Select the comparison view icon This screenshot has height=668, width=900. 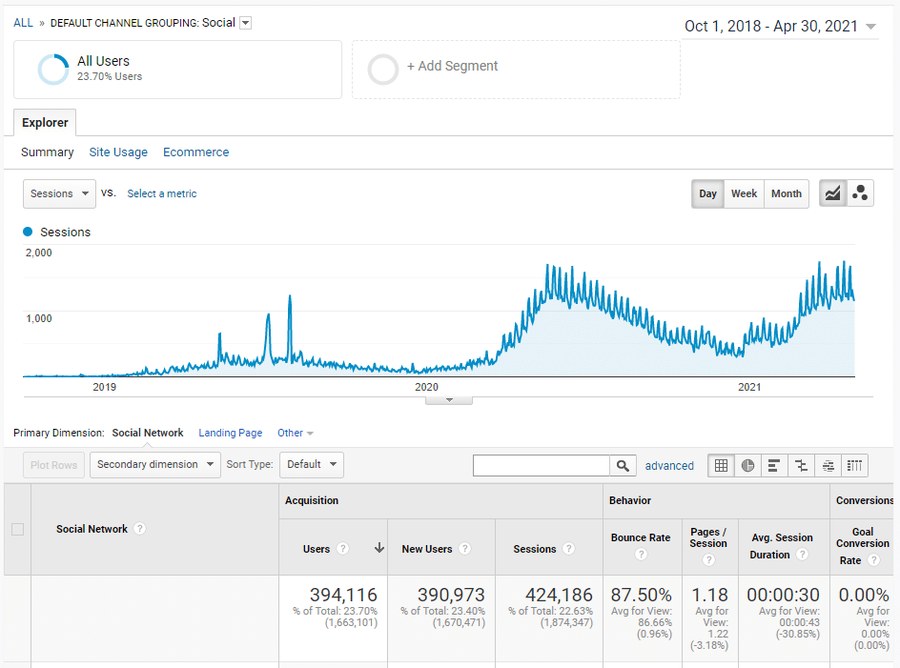point(801,465)
